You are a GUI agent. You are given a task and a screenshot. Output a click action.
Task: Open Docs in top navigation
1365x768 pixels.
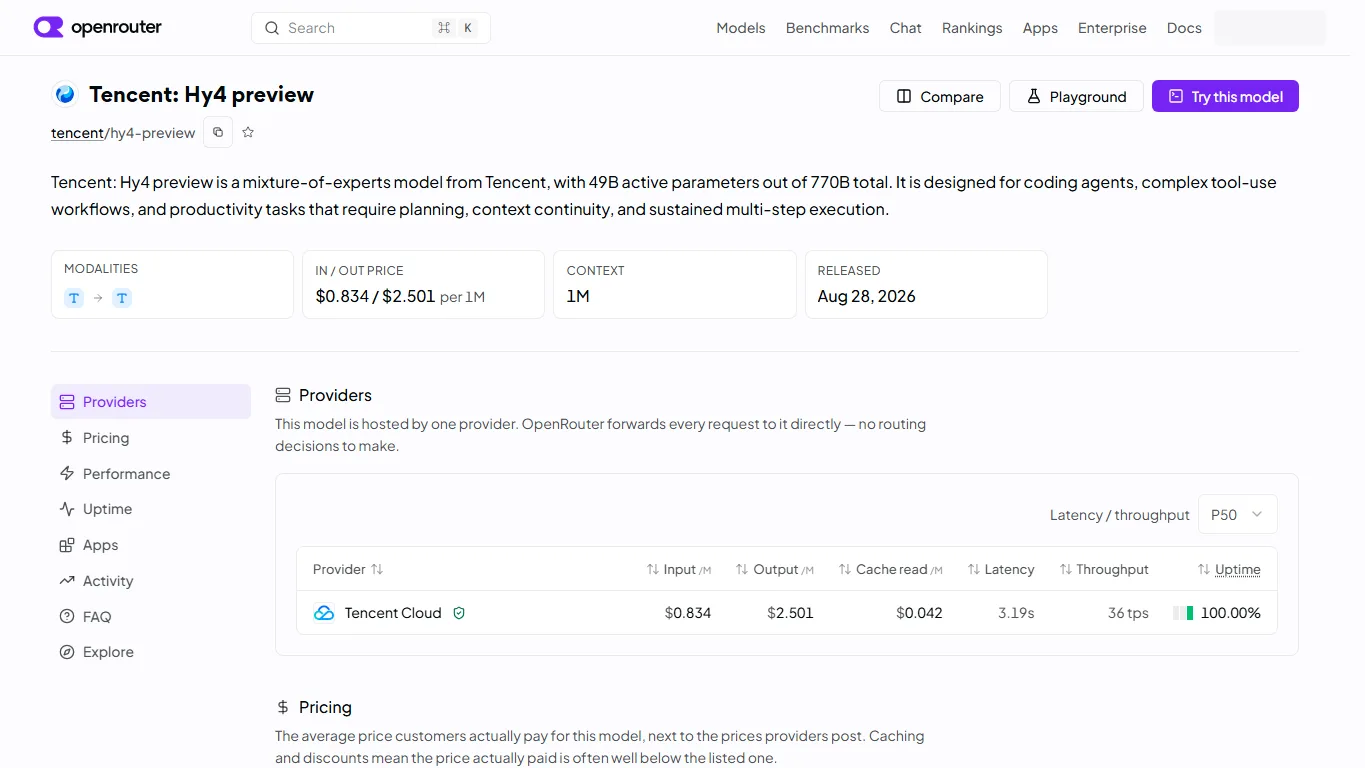click(1184, 28)
